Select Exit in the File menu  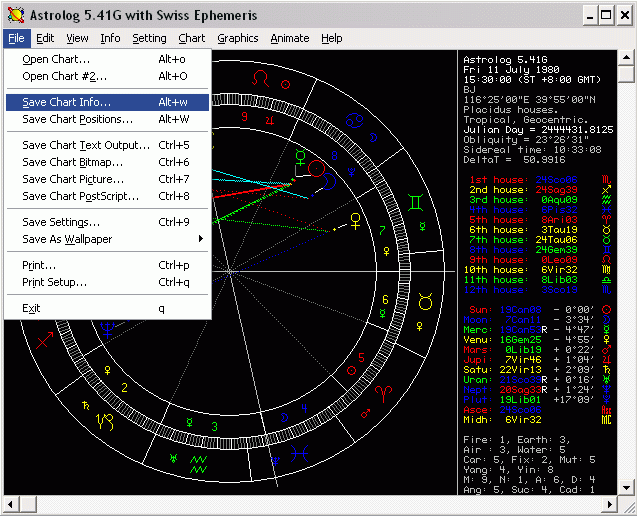click(x=108, y=308)
